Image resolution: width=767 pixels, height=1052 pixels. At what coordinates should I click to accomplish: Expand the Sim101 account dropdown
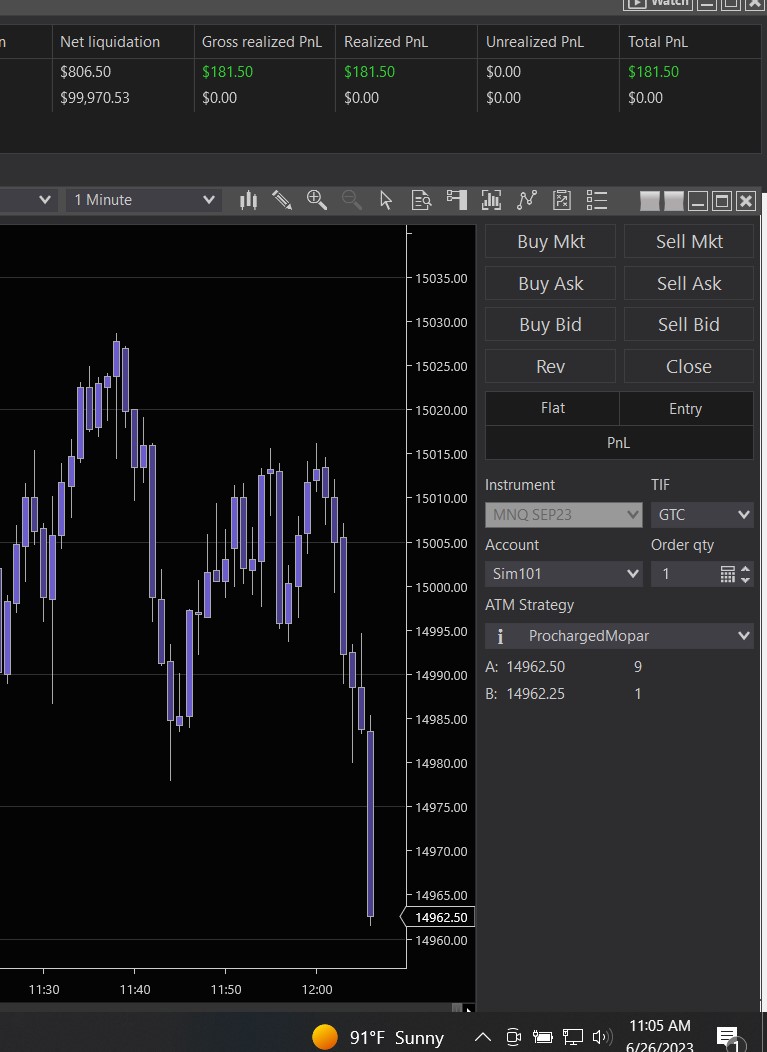pyautogui.click(x=563, y=574)
